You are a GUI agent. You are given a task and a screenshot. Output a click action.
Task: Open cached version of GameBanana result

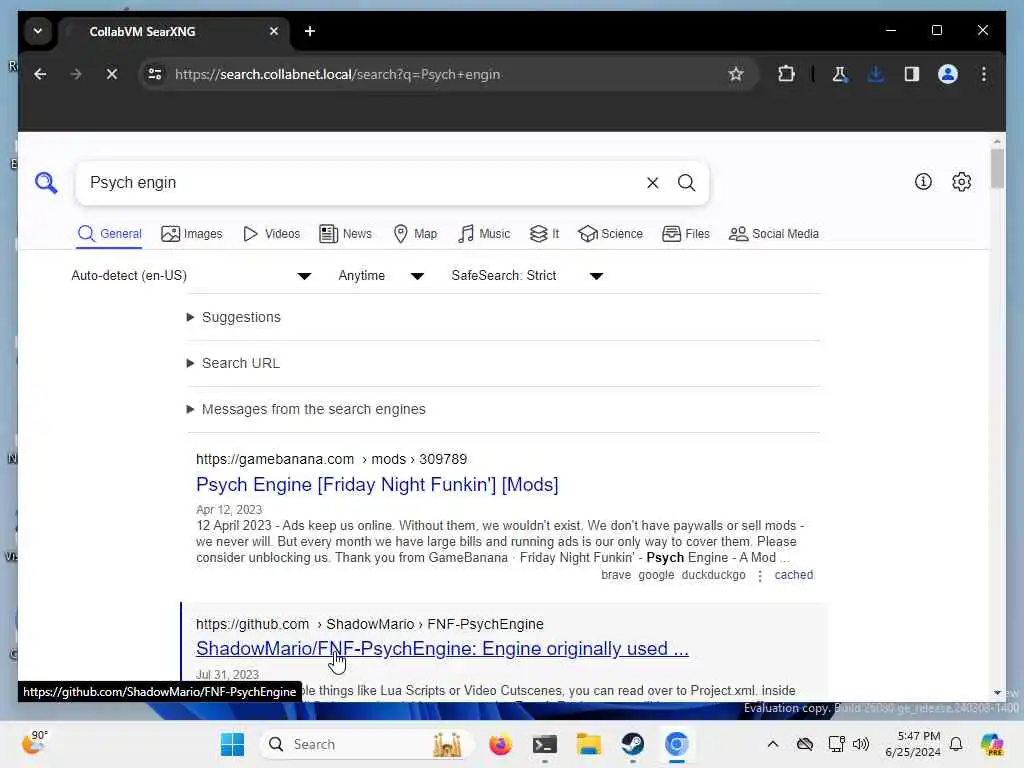click(x=793, y=575)
